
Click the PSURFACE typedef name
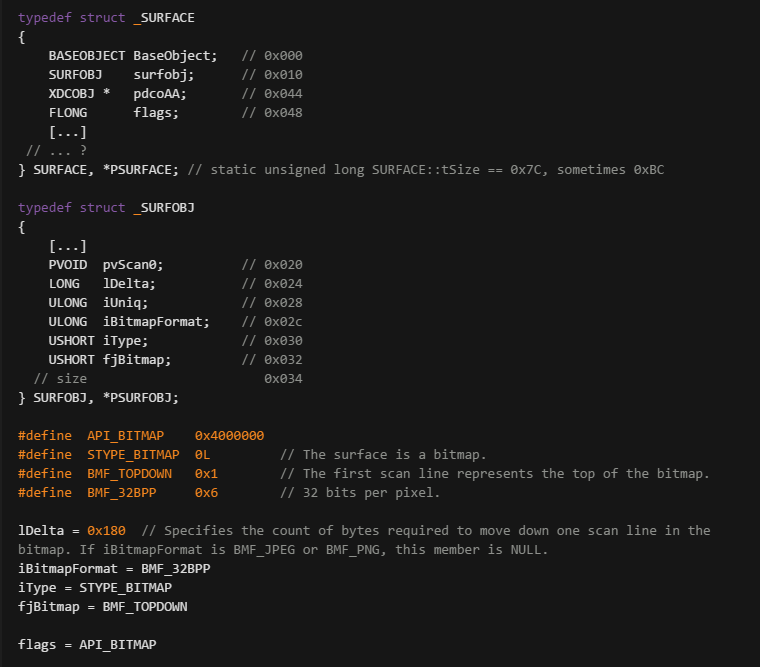(141, 170)
